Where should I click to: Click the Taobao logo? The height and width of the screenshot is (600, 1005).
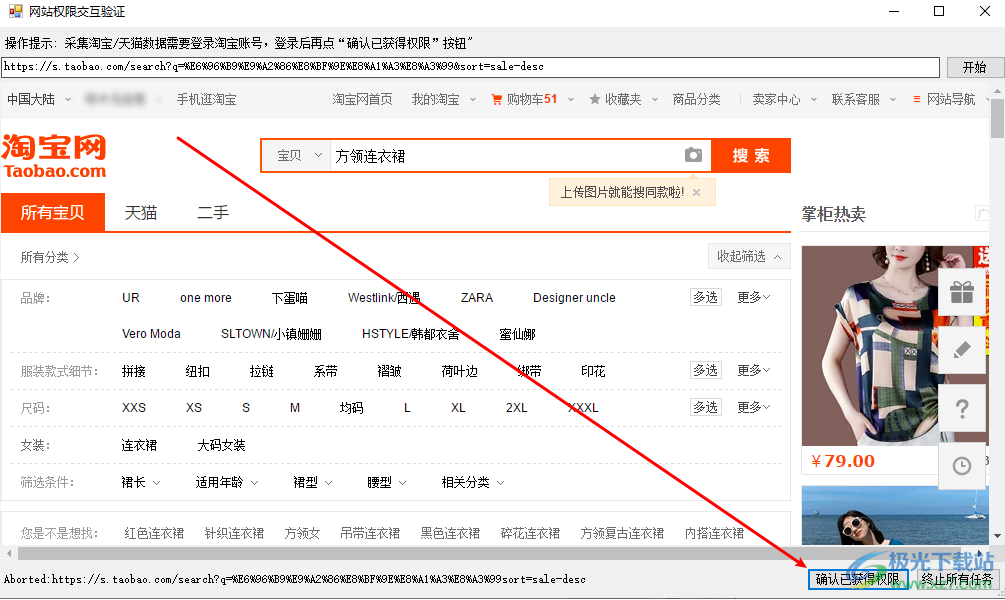pos(54,156)
